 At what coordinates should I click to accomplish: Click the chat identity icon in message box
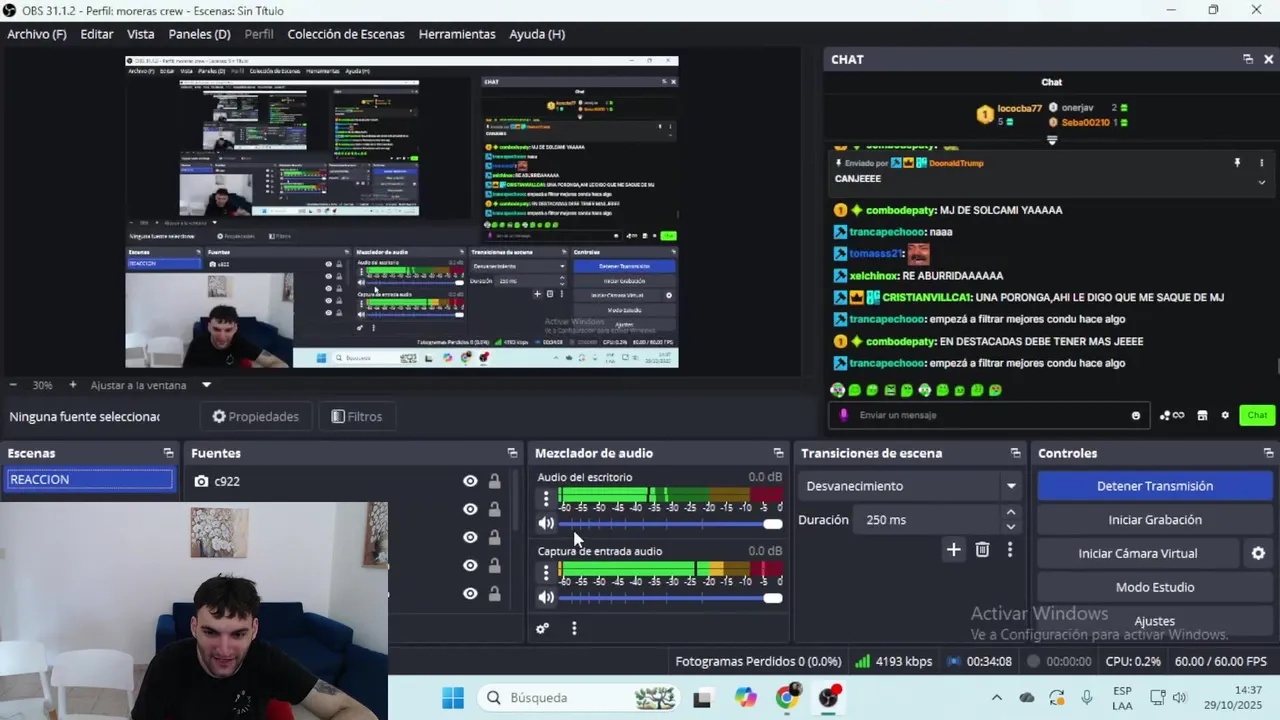coord(844,415)
